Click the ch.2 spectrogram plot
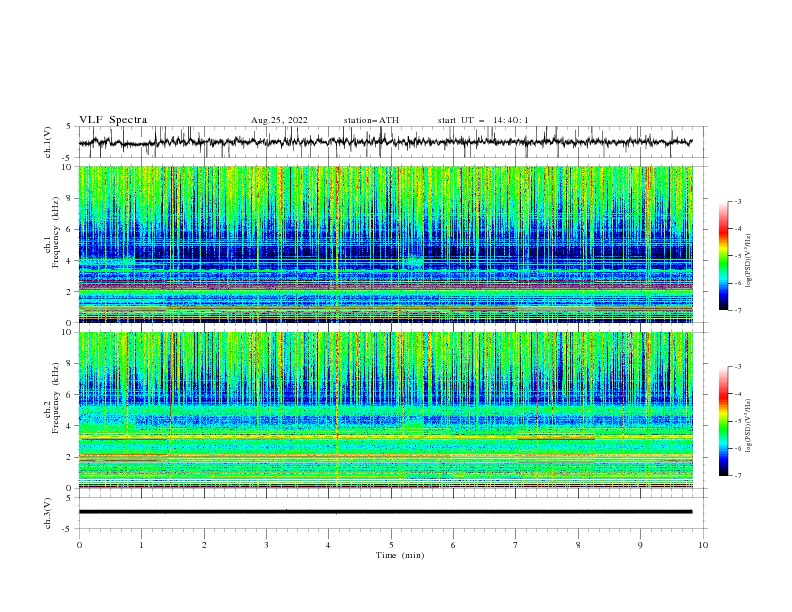The image size is (792, 612). coord(385,410)
